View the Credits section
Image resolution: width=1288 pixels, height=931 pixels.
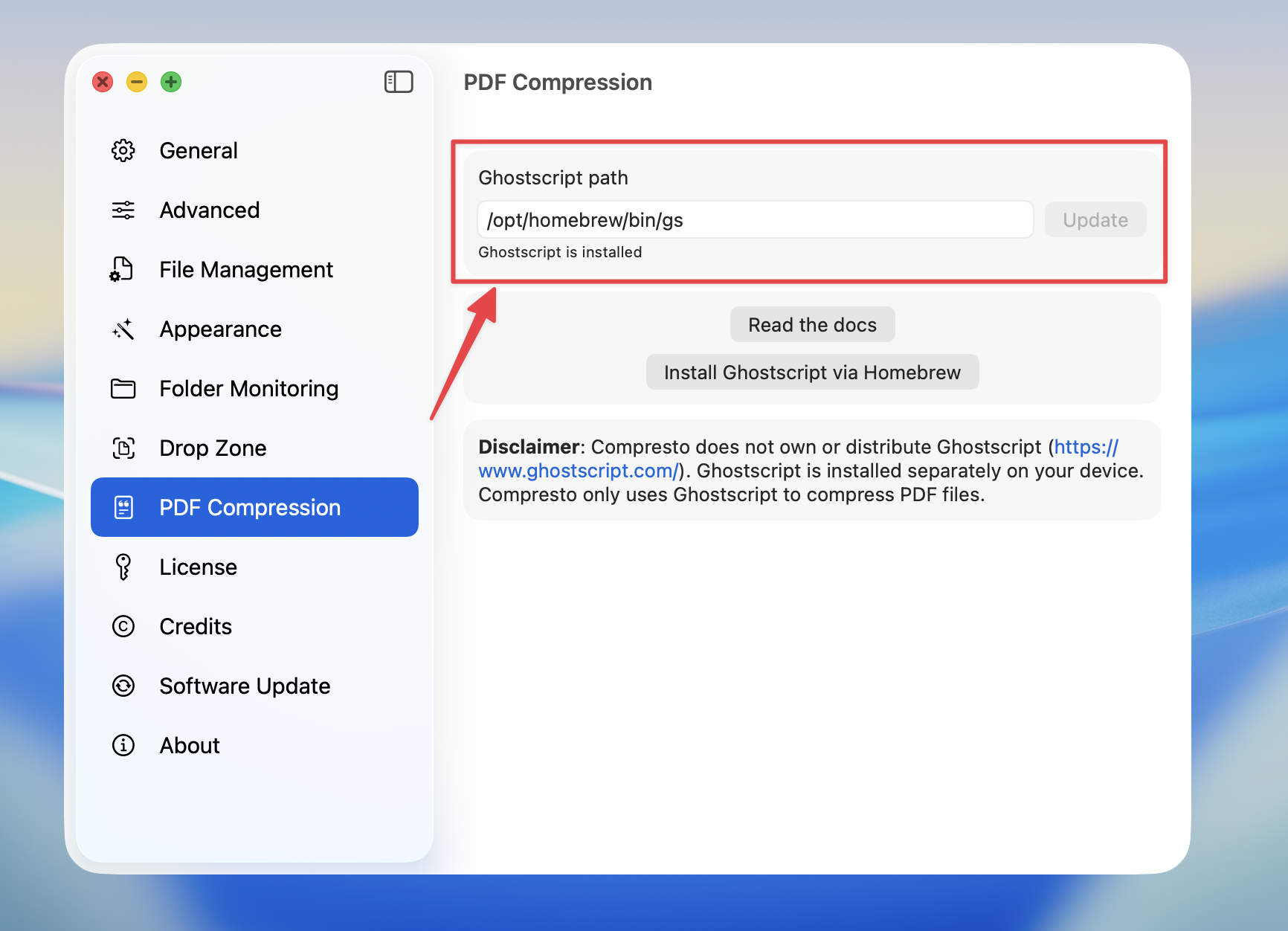point(254,626)
